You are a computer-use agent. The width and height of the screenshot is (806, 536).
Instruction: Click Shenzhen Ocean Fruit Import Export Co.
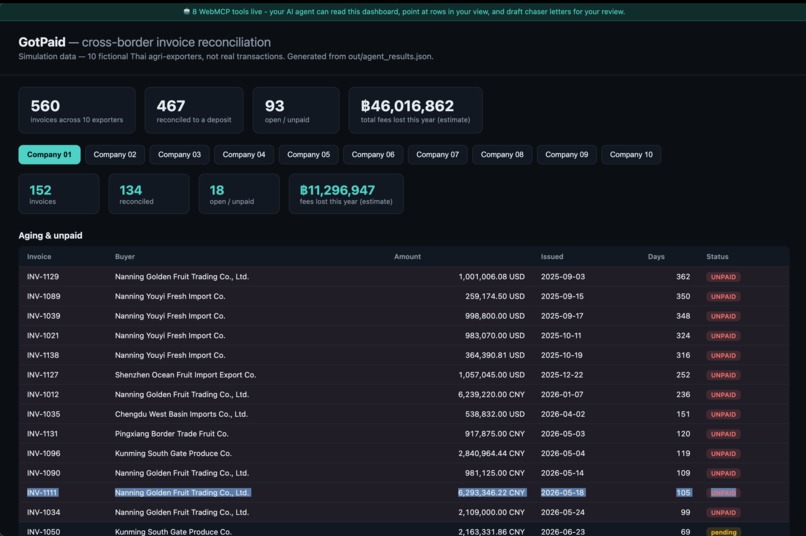(186, 375)
